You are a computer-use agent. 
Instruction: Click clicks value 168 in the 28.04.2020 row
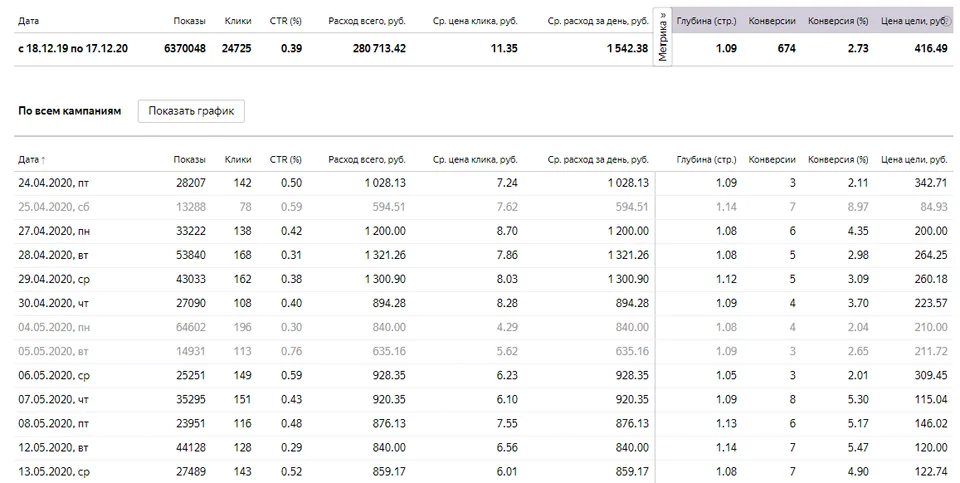point(242,255)
